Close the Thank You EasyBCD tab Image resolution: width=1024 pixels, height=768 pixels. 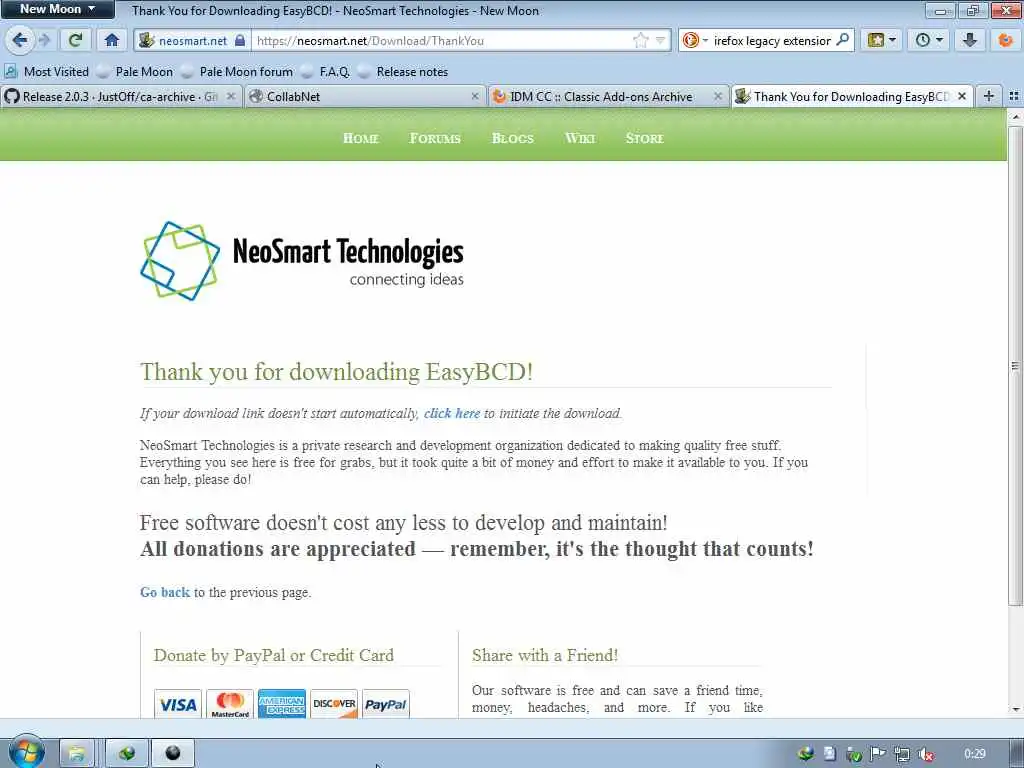coord(961,97)
